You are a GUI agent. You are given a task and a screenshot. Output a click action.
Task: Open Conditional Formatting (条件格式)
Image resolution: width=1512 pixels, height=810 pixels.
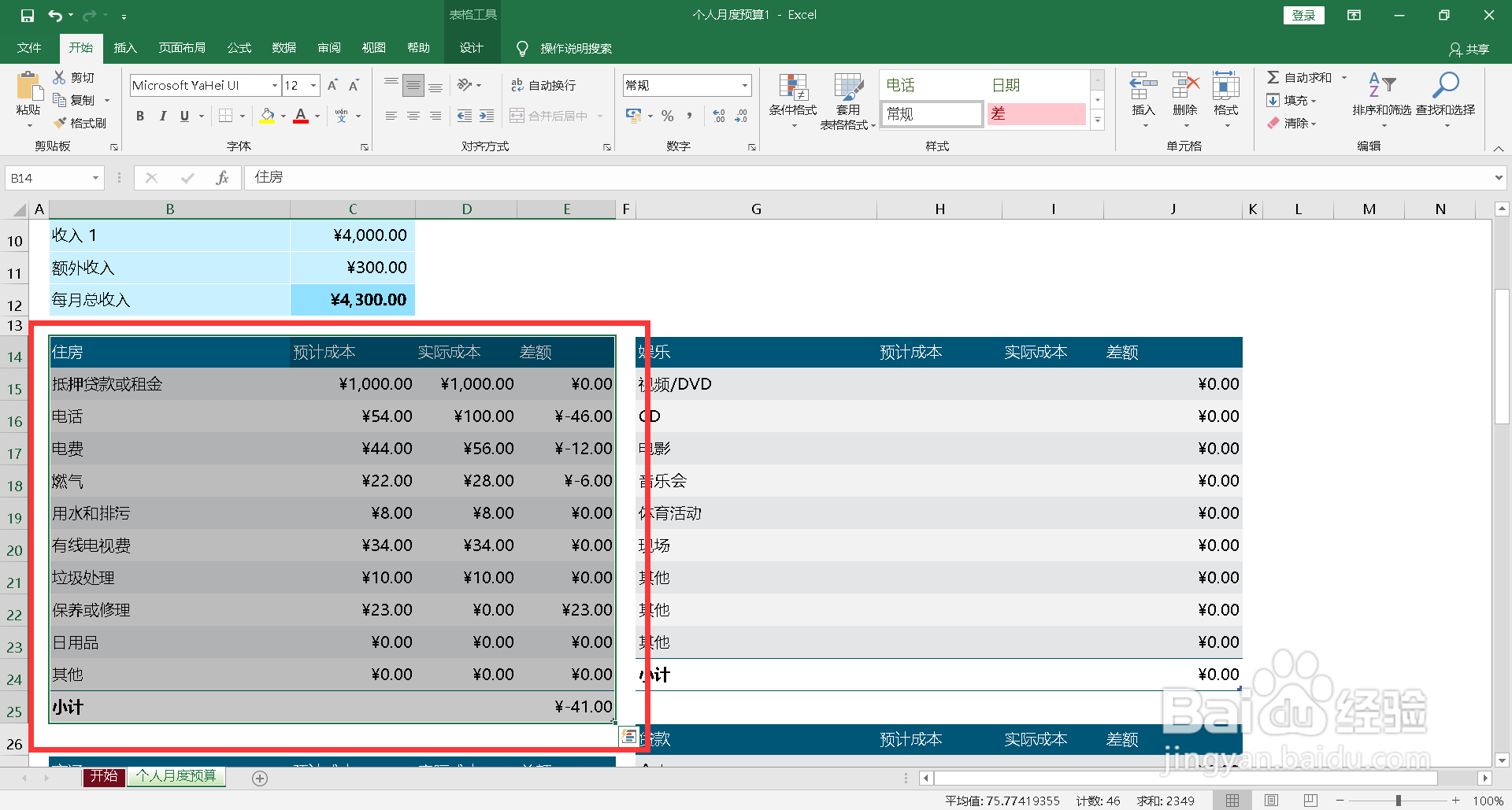tap(793, 100)
